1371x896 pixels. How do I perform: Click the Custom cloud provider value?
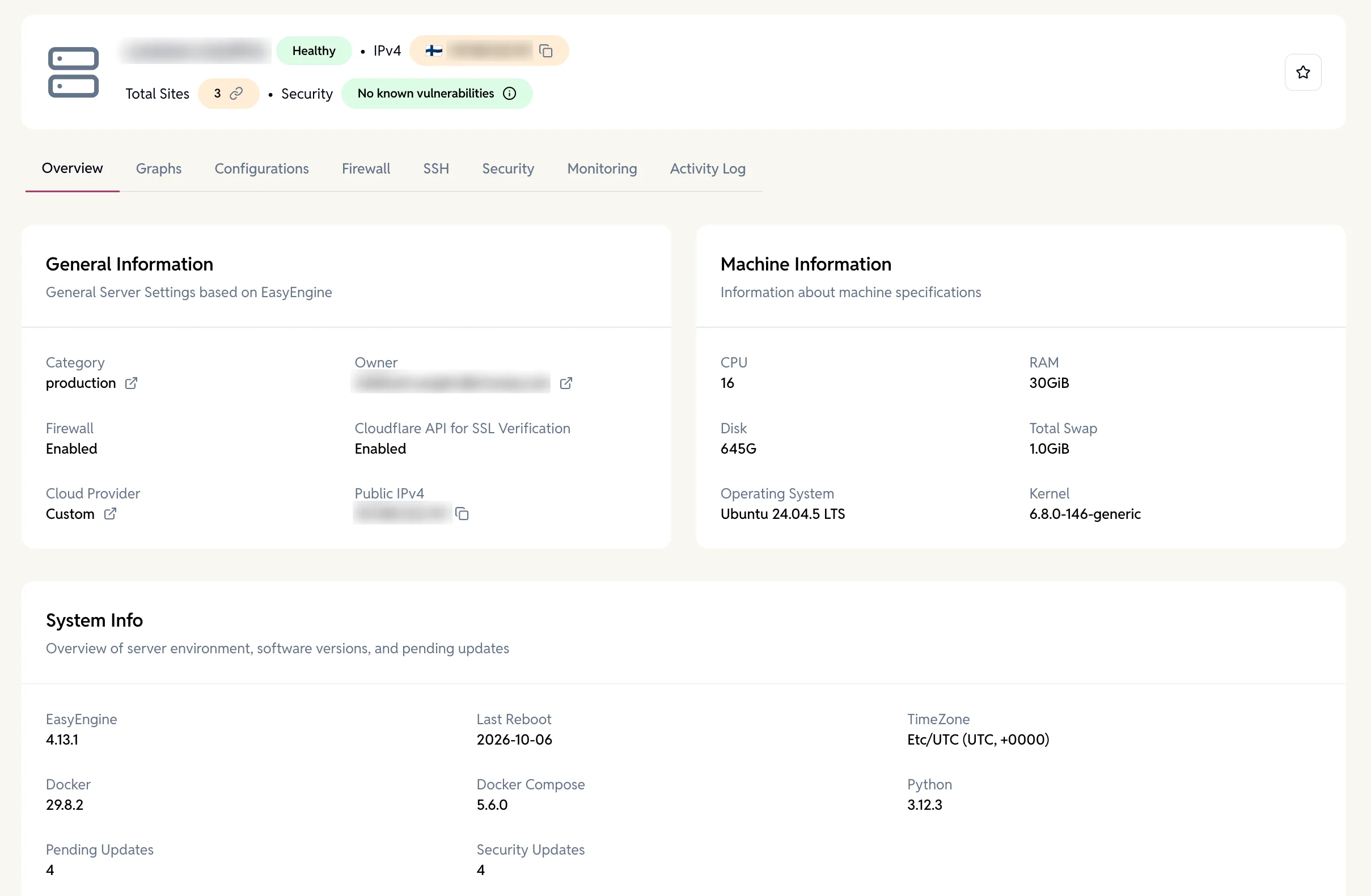click(70, 513)
